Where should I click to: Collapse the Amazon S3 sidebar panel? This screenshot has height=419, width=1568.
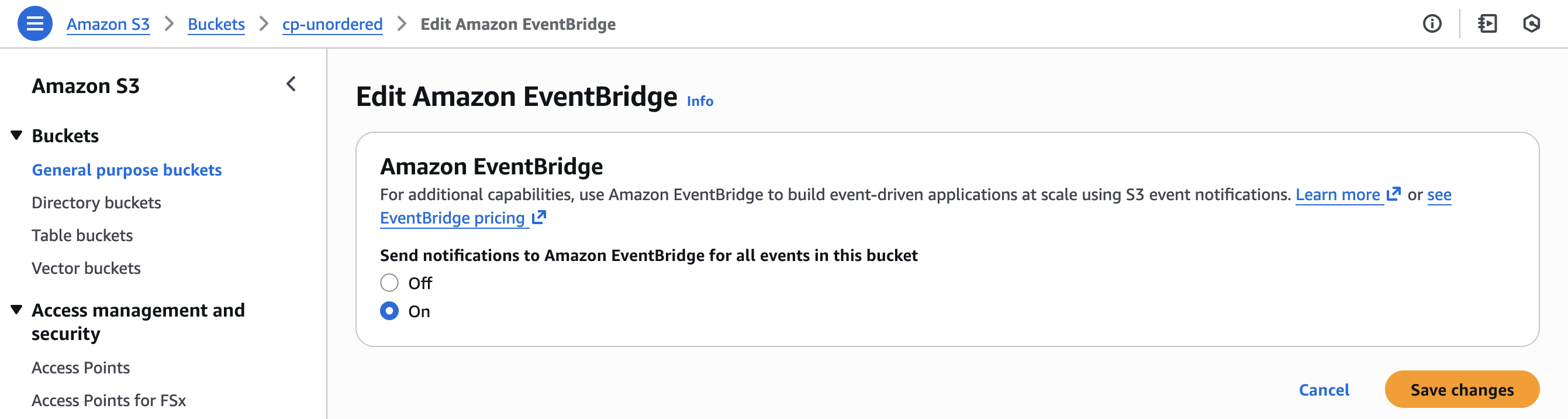click(291, 83)
